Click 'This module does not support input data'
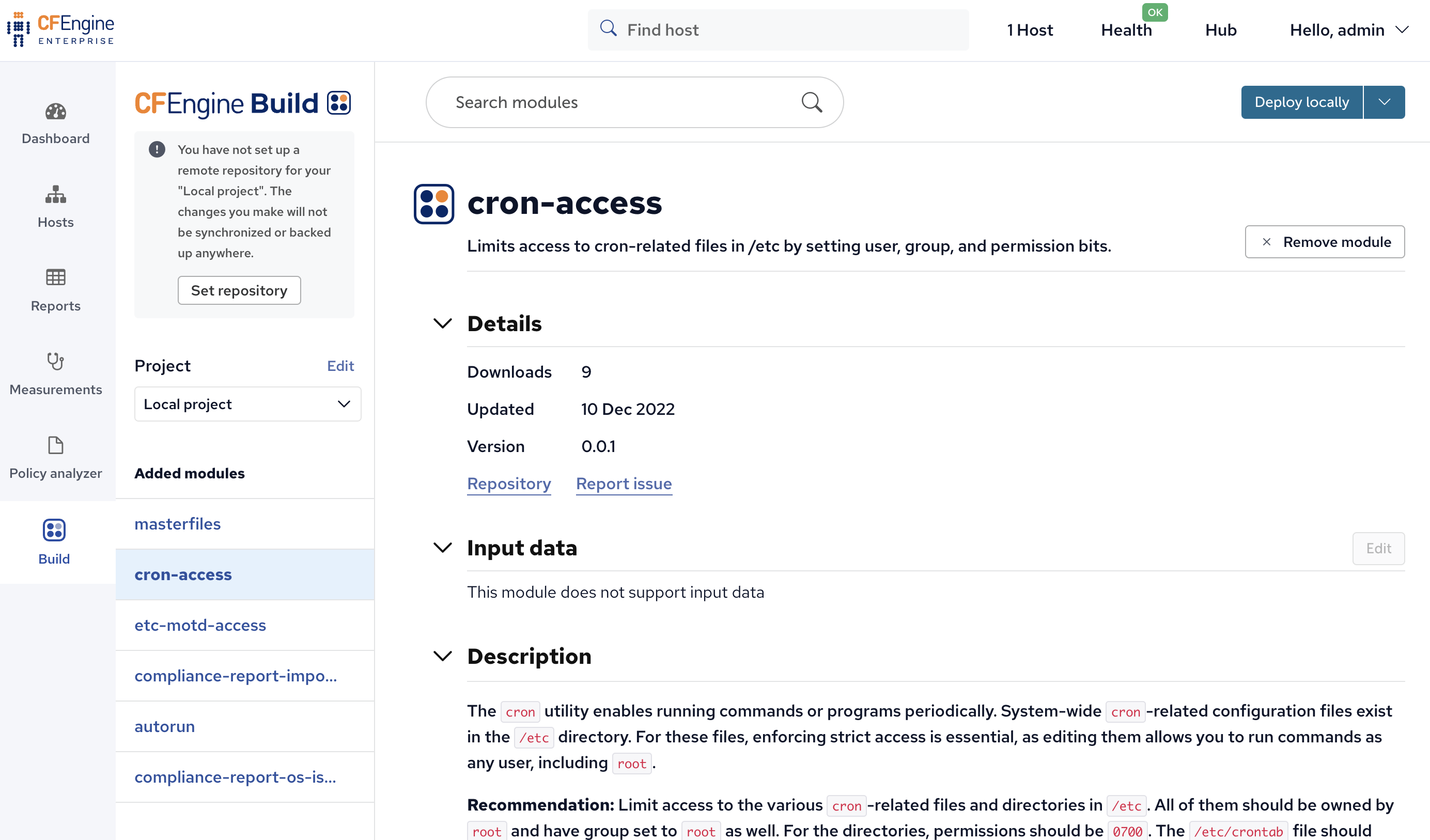 coord(616,593)
